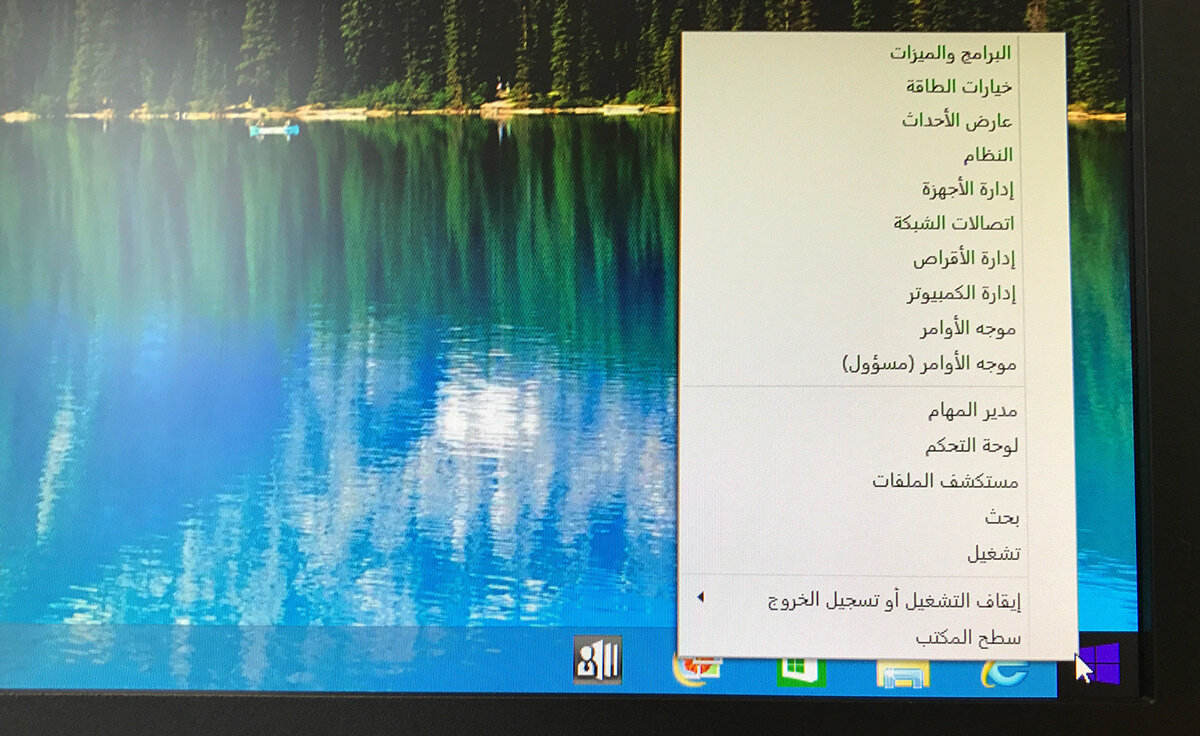Open عارض الأحداث entry

(957, 121)
